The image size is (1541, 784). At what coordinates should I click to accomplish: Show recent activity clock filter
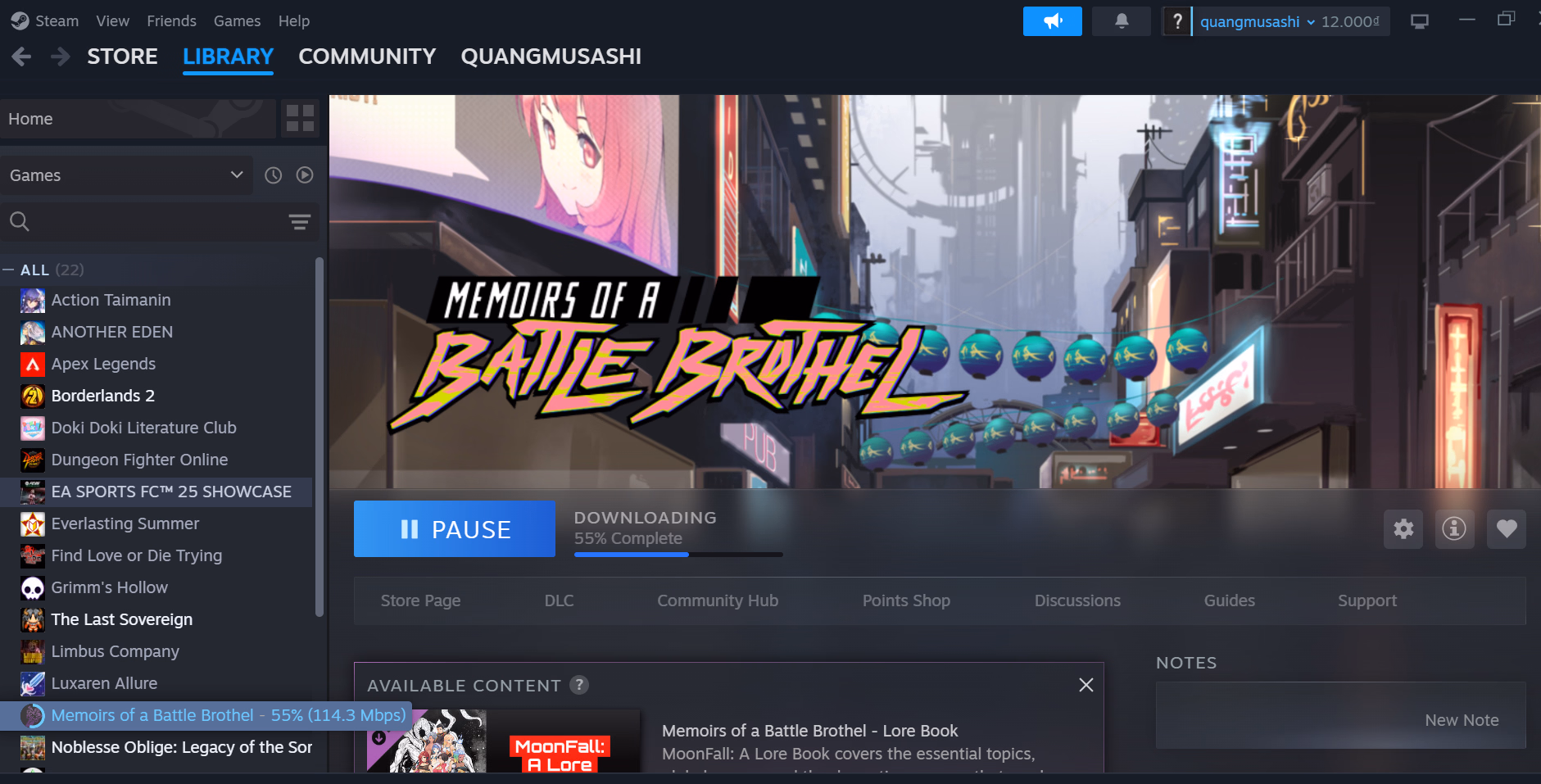(274, 175)
